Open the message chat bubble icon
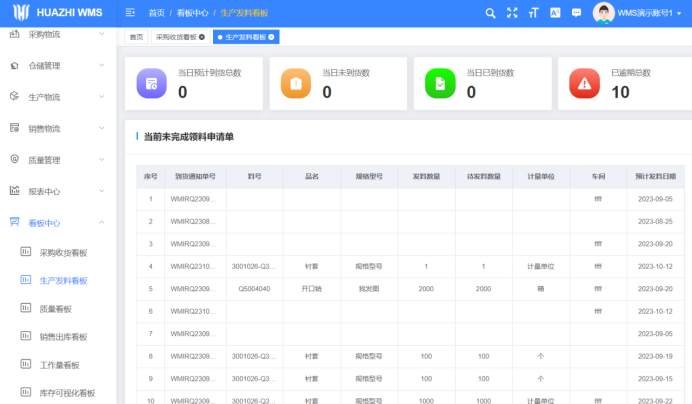The image size is (692, 404). tap(576, 13)
